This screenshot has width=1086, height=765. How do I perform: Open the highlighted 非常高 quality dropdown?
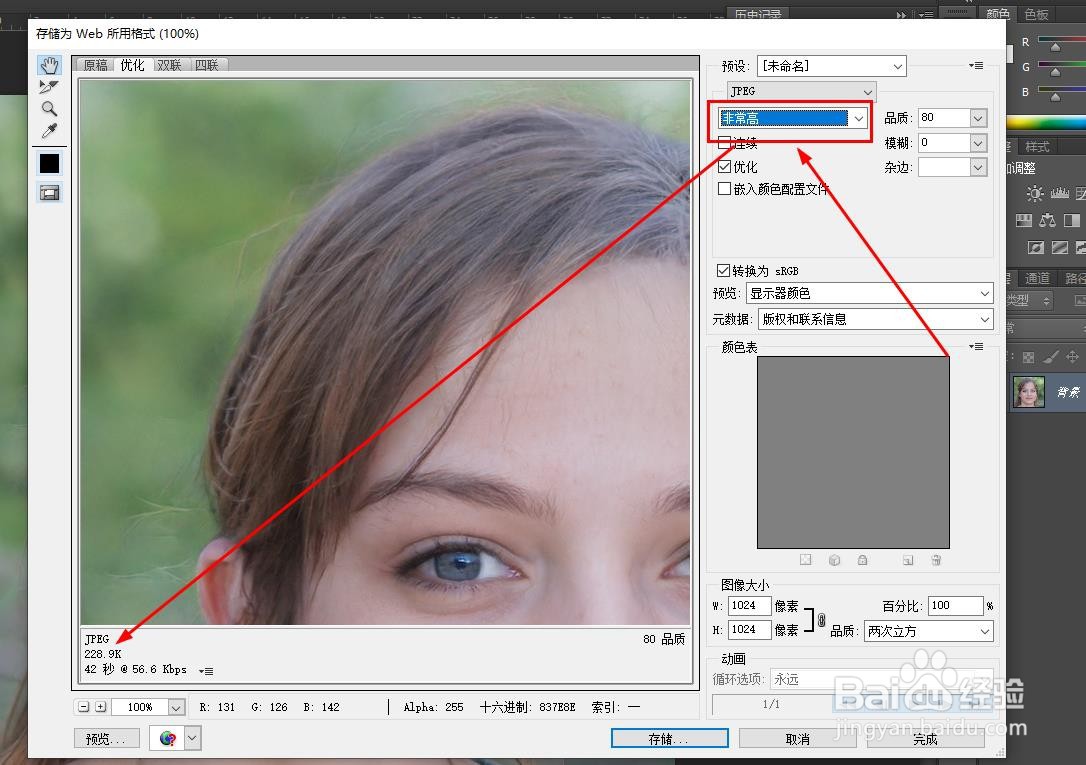pyautogui.click(x=858, y=118)
